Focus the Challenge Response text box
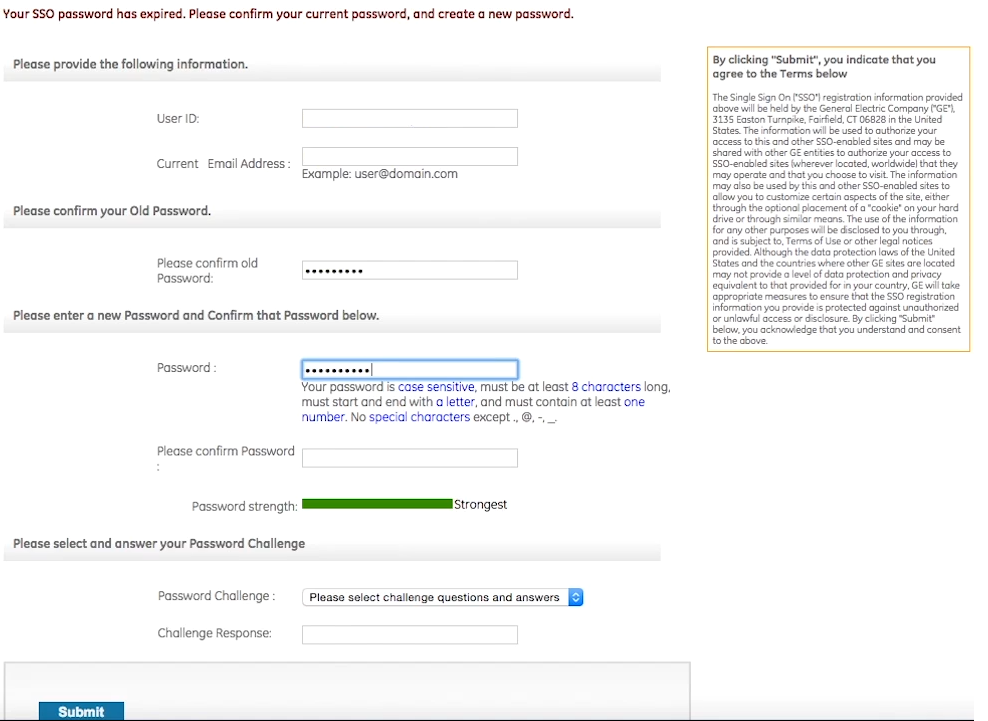This screenshot has height=721, width=988. pos(409,634)
